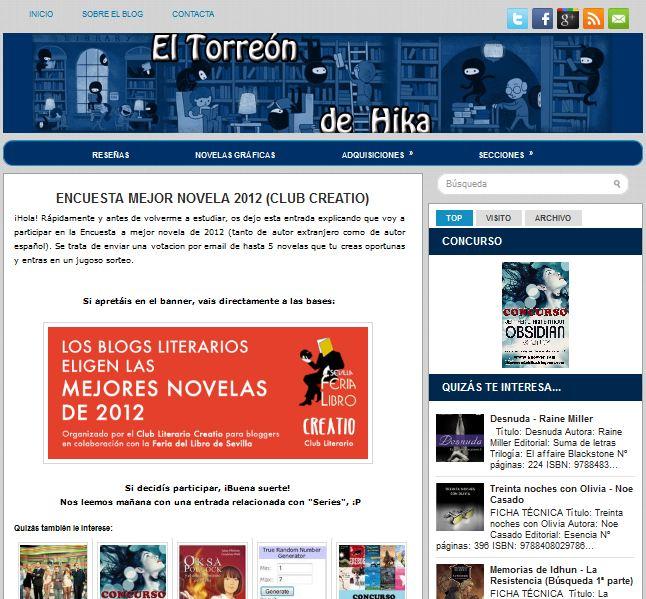The image size is (646, 599).
Task: Open SOBRE EL BLOG page
Action: click(x=112, y=14)
